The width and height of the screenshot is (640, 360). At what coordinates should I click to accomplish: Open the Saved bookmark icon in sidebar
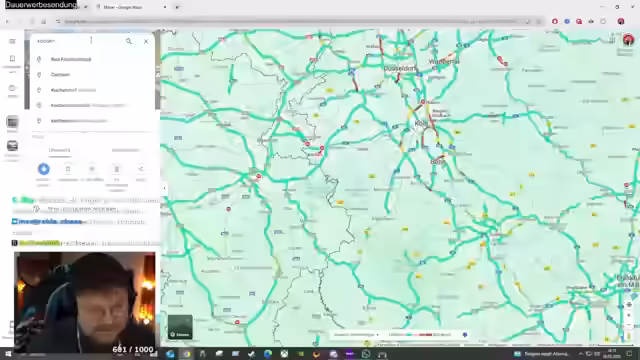[12, 59]
